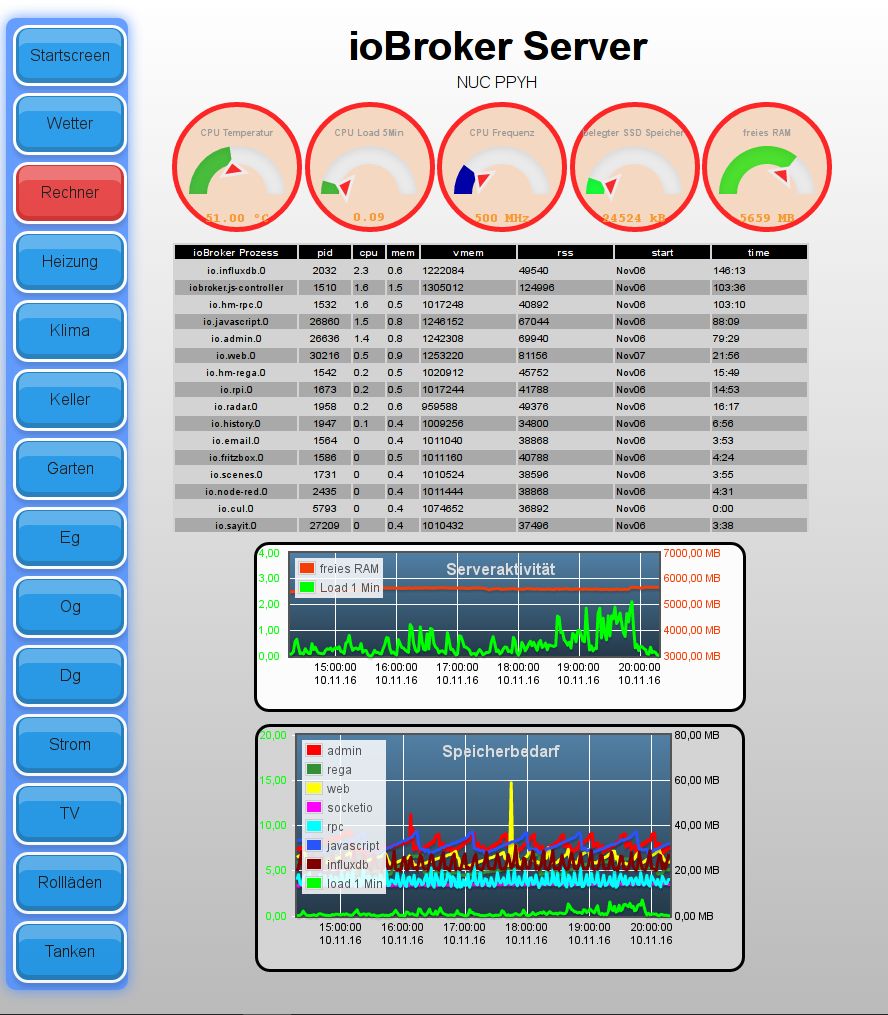Screen dimensions: 888x1015
Task: Select the io.email.0 process name
Action: tap(236, 441)
